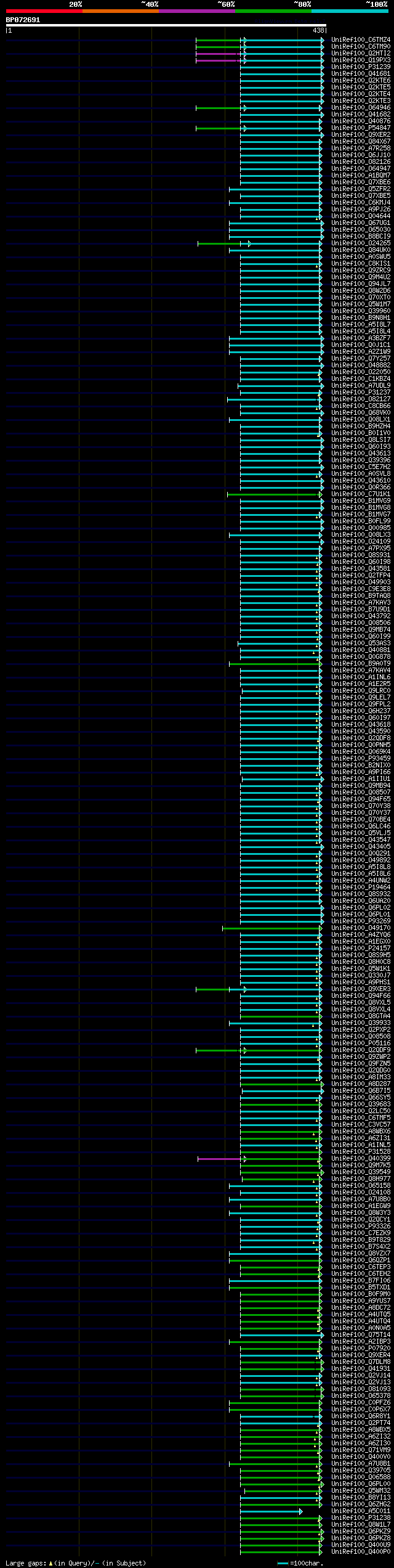This screenshot has height=1568, width=394.
Task: Select subject label UniRef100_A1BQM7
Action: (x=361, y=176)
